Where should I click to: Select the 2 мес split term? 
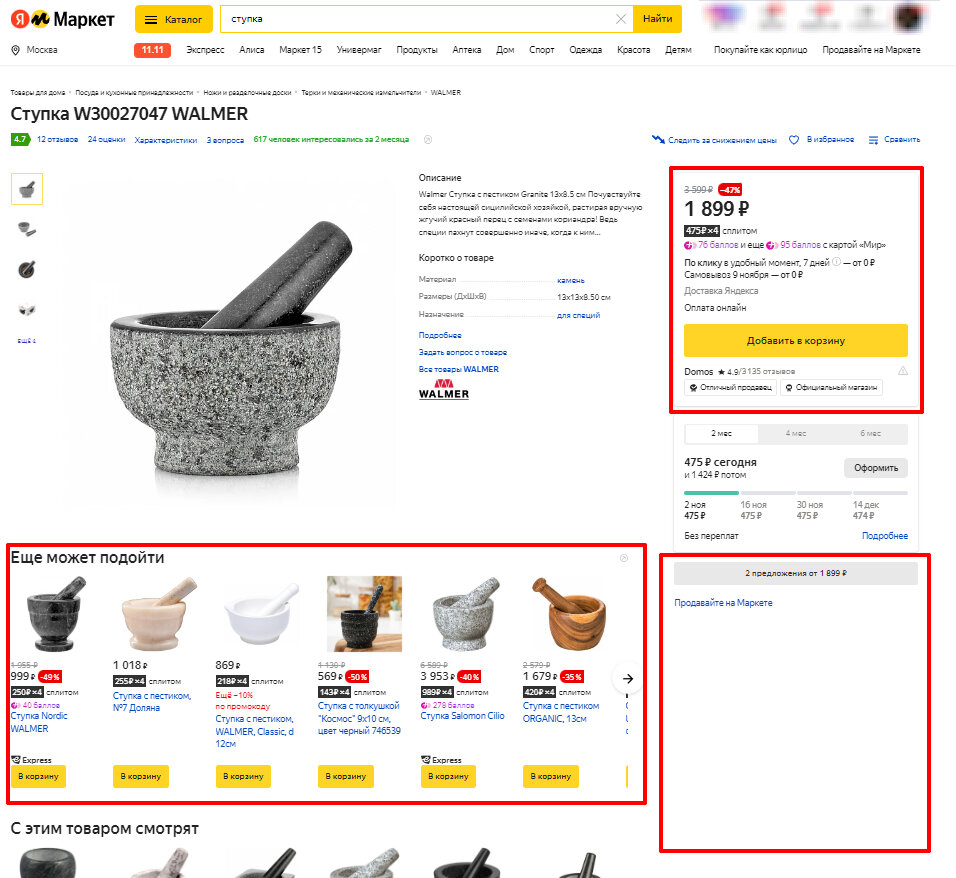pos(721,434)
